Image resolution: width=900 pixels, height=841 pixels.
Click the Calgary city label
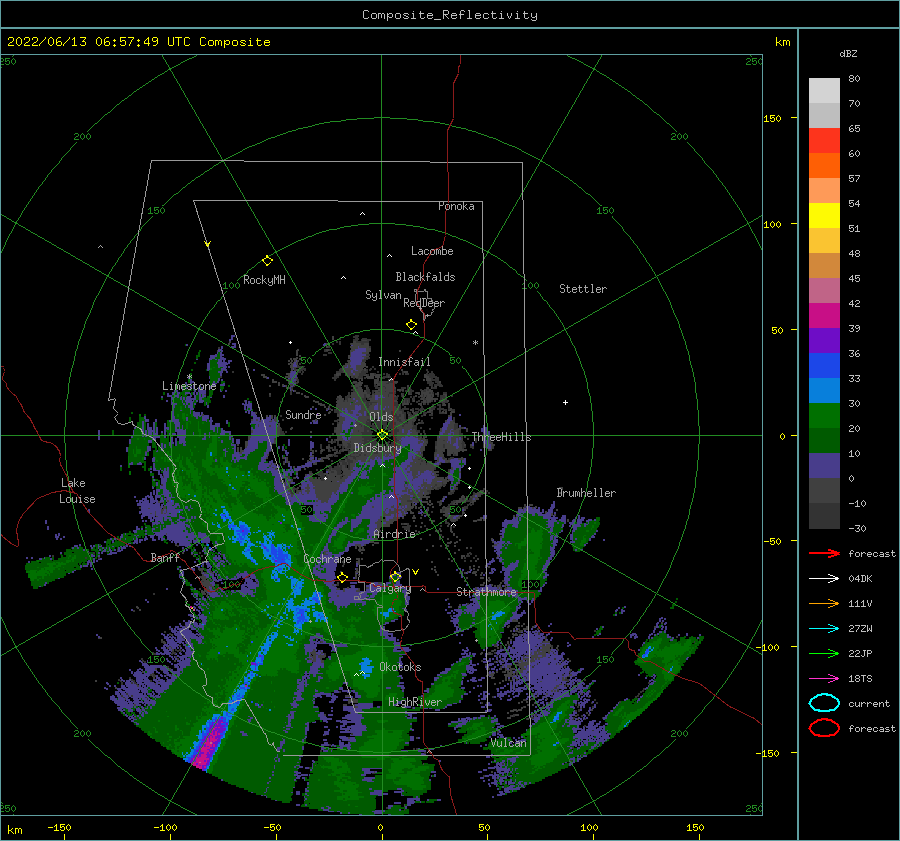390,588
